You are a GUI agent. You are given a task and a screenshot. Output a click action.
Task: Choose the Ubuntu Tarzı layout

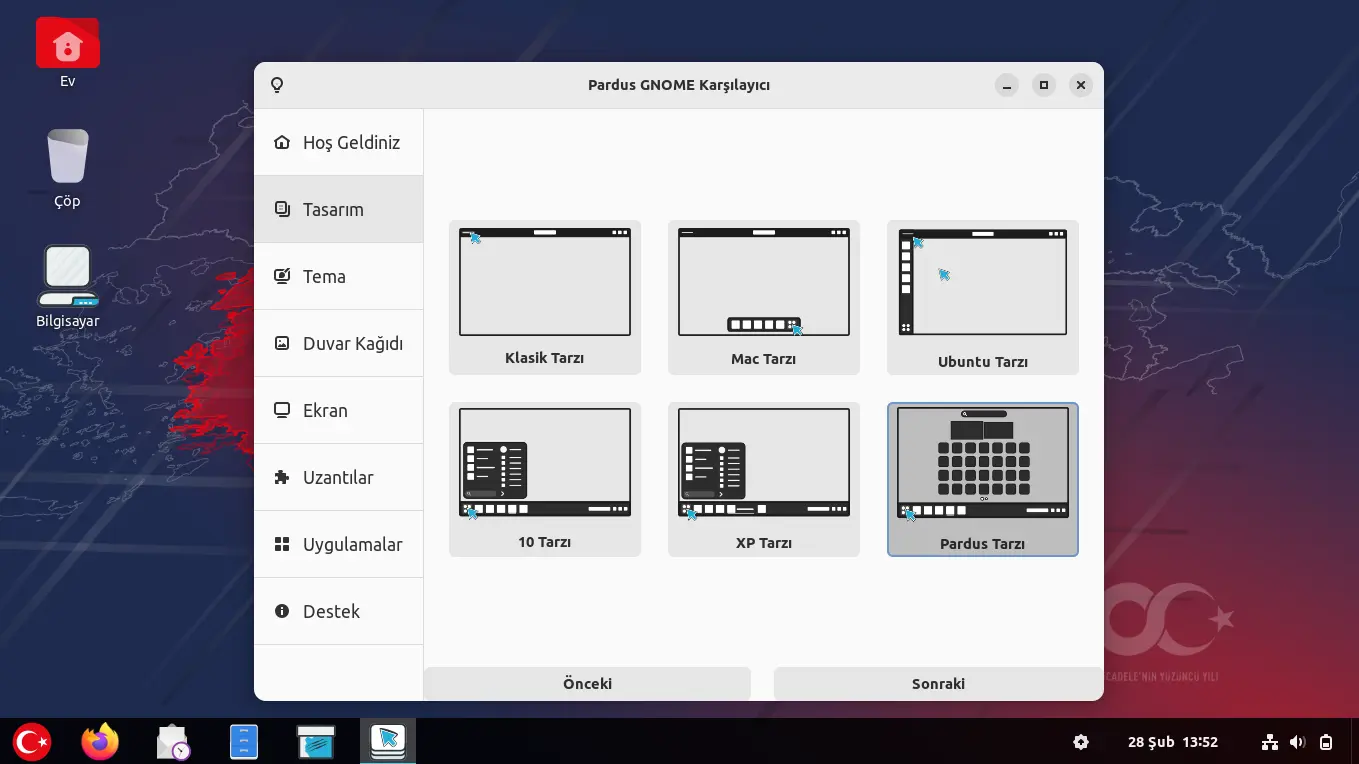(983, 297)
